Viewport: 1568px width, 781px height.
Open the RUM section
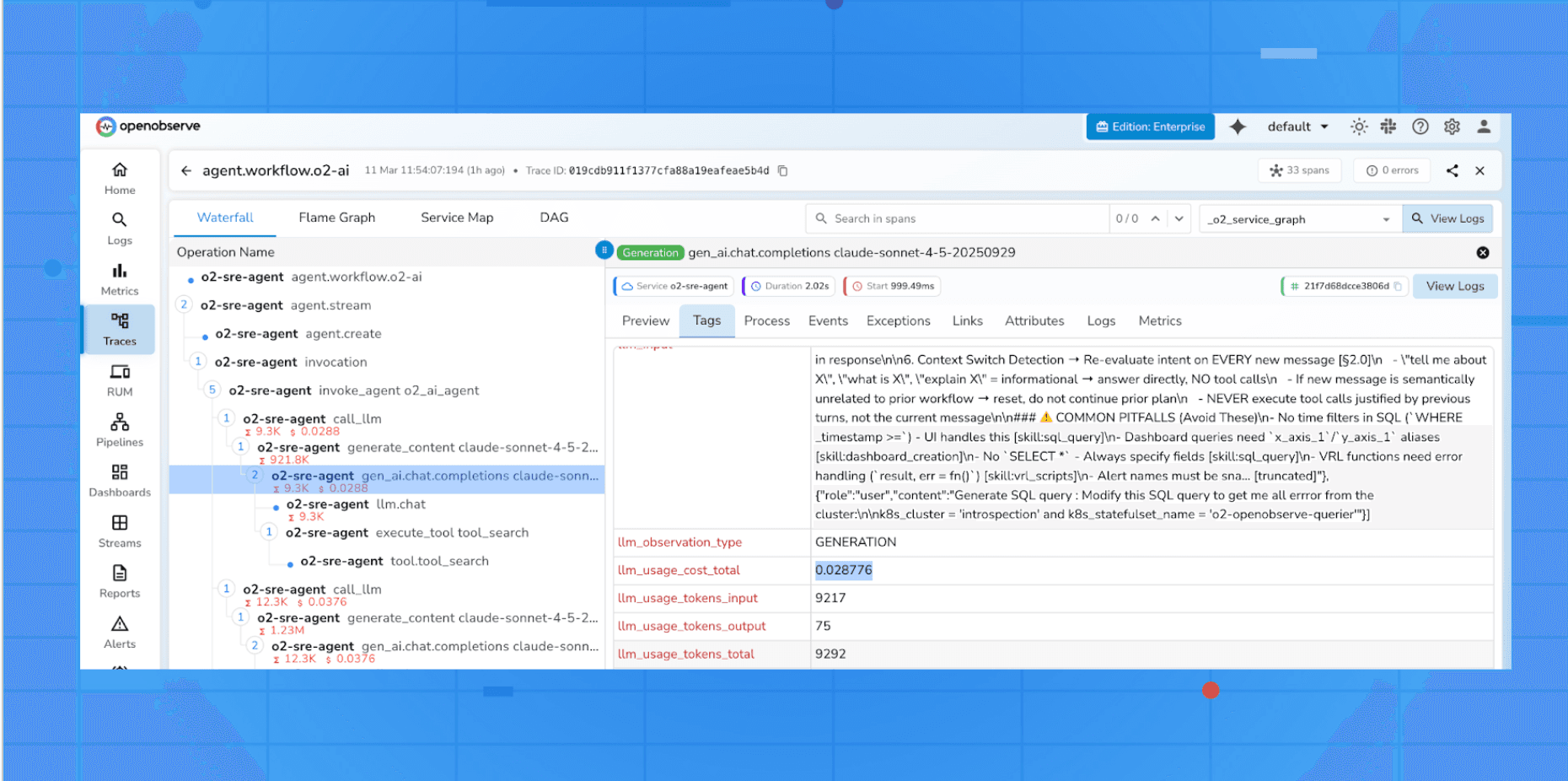click(x=119, y=380)
